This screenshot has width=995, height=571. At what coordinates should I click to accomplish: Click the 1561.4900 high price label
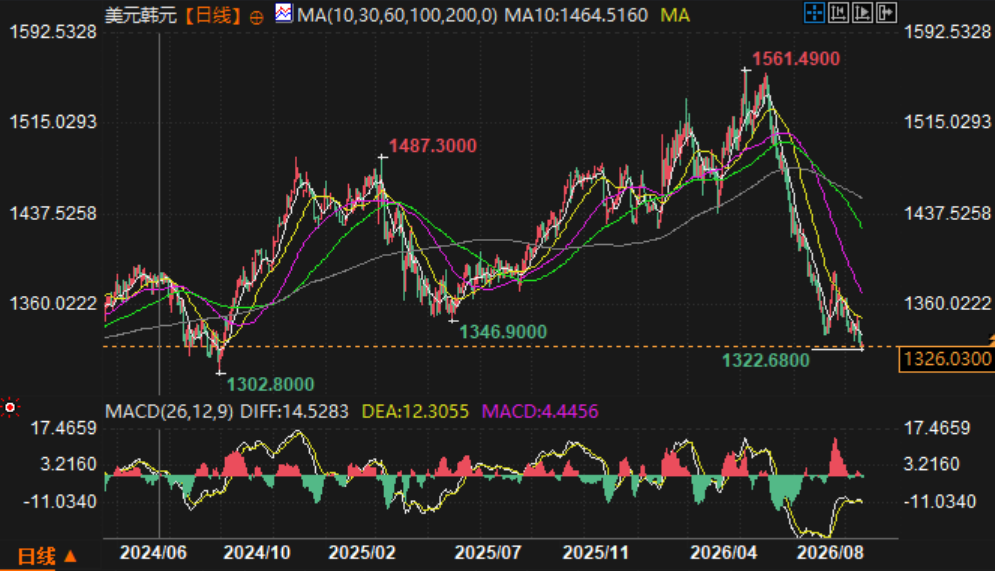796,59
